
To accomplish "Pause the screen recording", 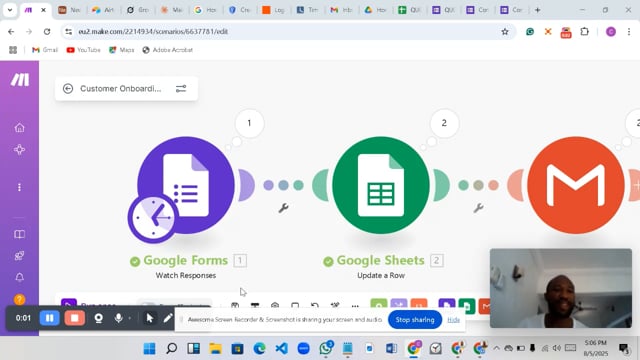I will click(49, 318).
